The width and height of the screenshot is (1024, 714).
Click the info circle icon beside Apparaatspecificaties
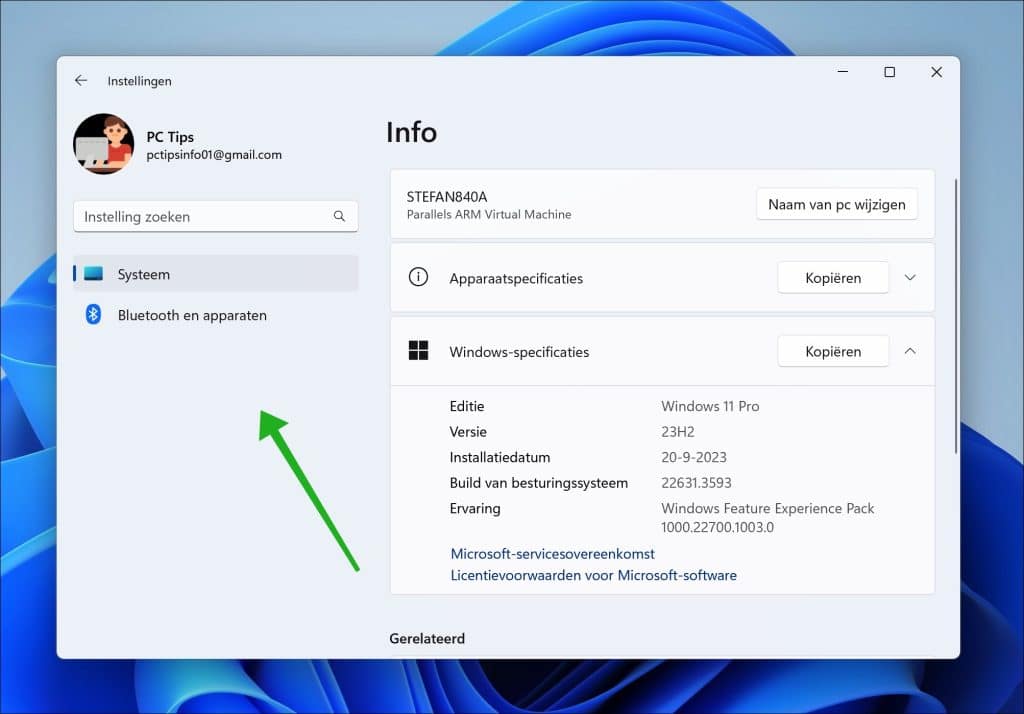click(418, 277)
